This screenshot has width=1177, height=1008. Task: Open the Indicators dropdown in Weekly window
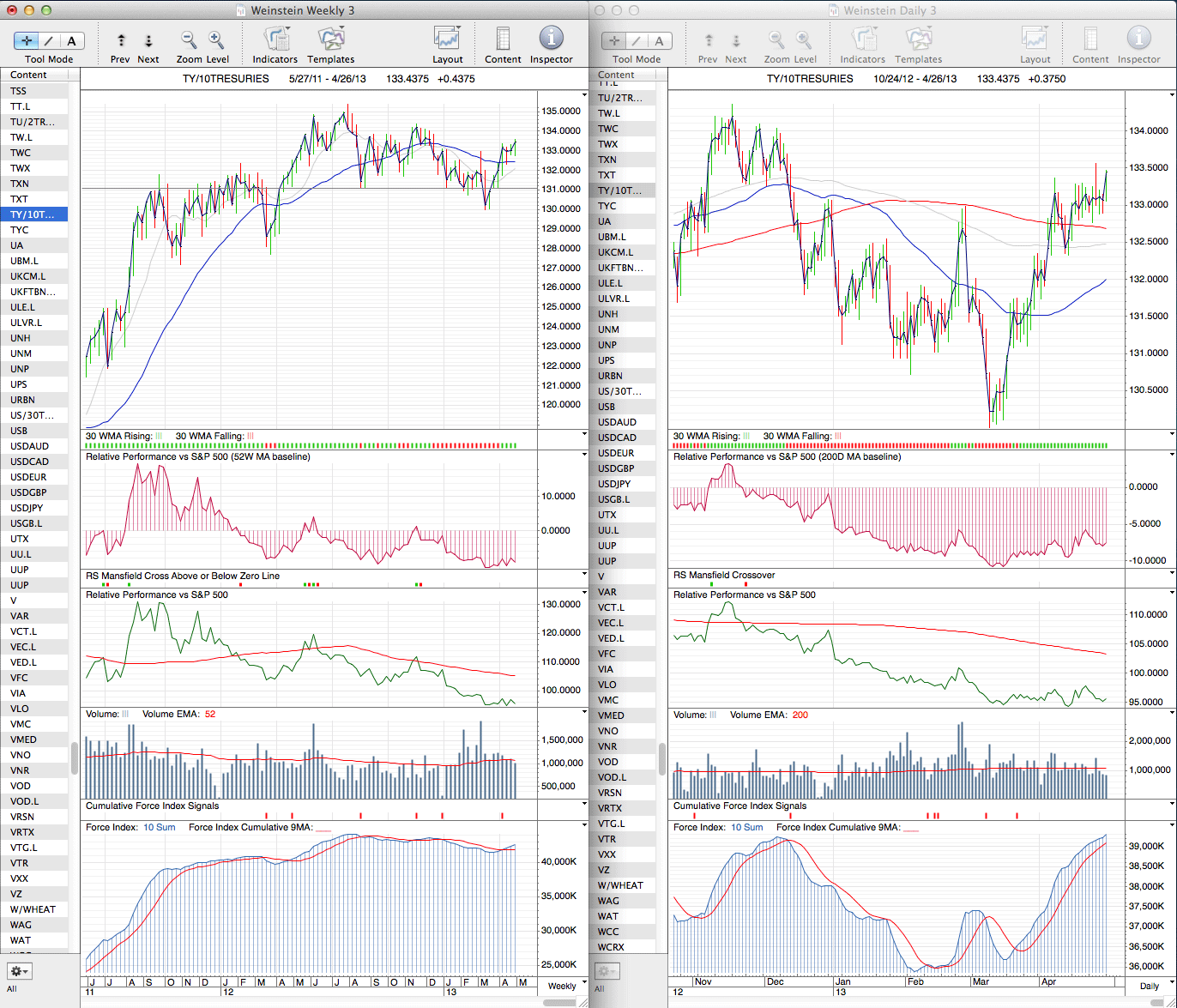point(275,39)
